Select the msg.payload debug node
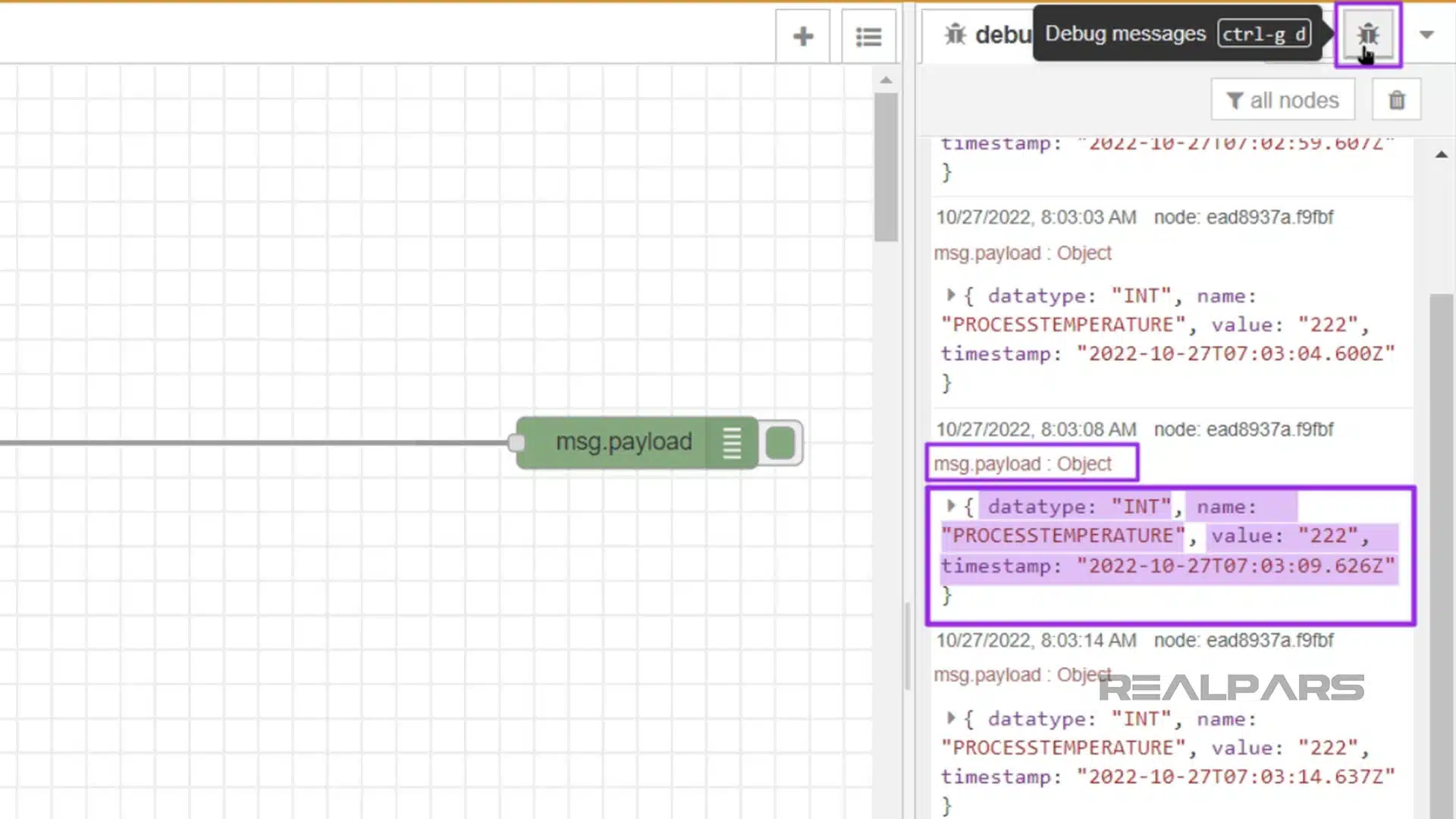 pos(622,443)
